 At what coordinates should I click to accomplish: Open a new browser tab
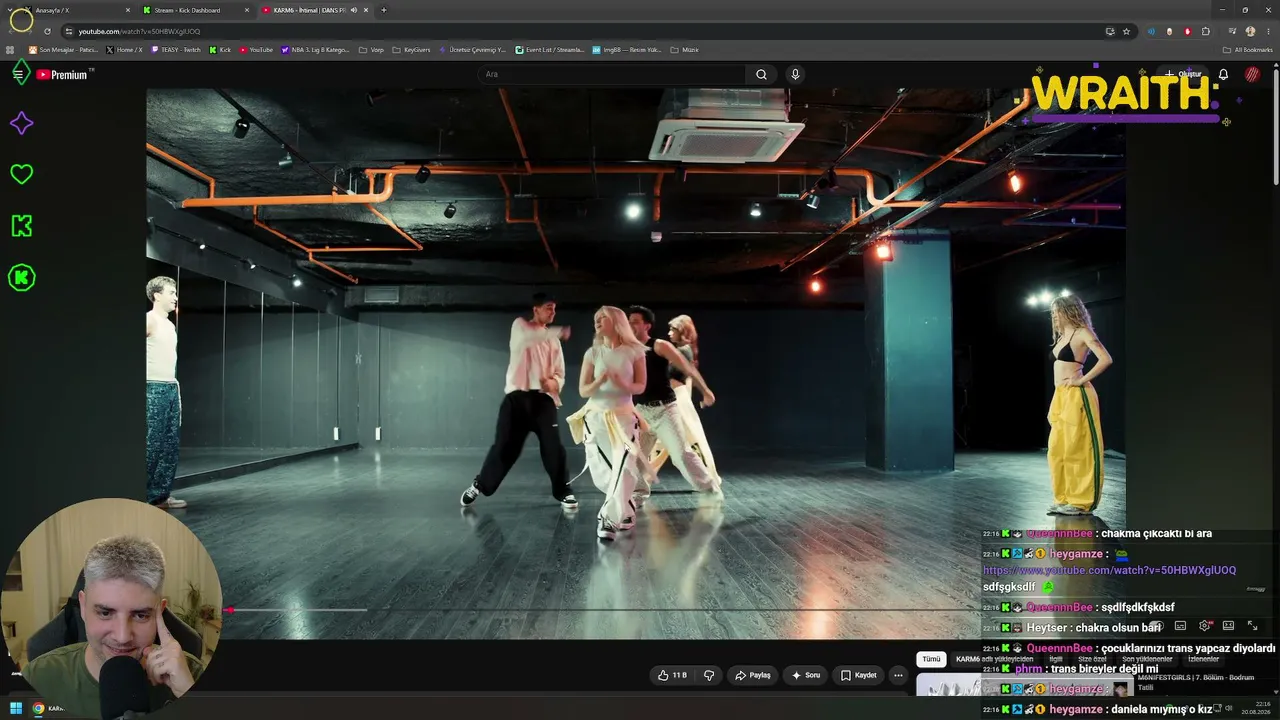click(x=383, y=10)
